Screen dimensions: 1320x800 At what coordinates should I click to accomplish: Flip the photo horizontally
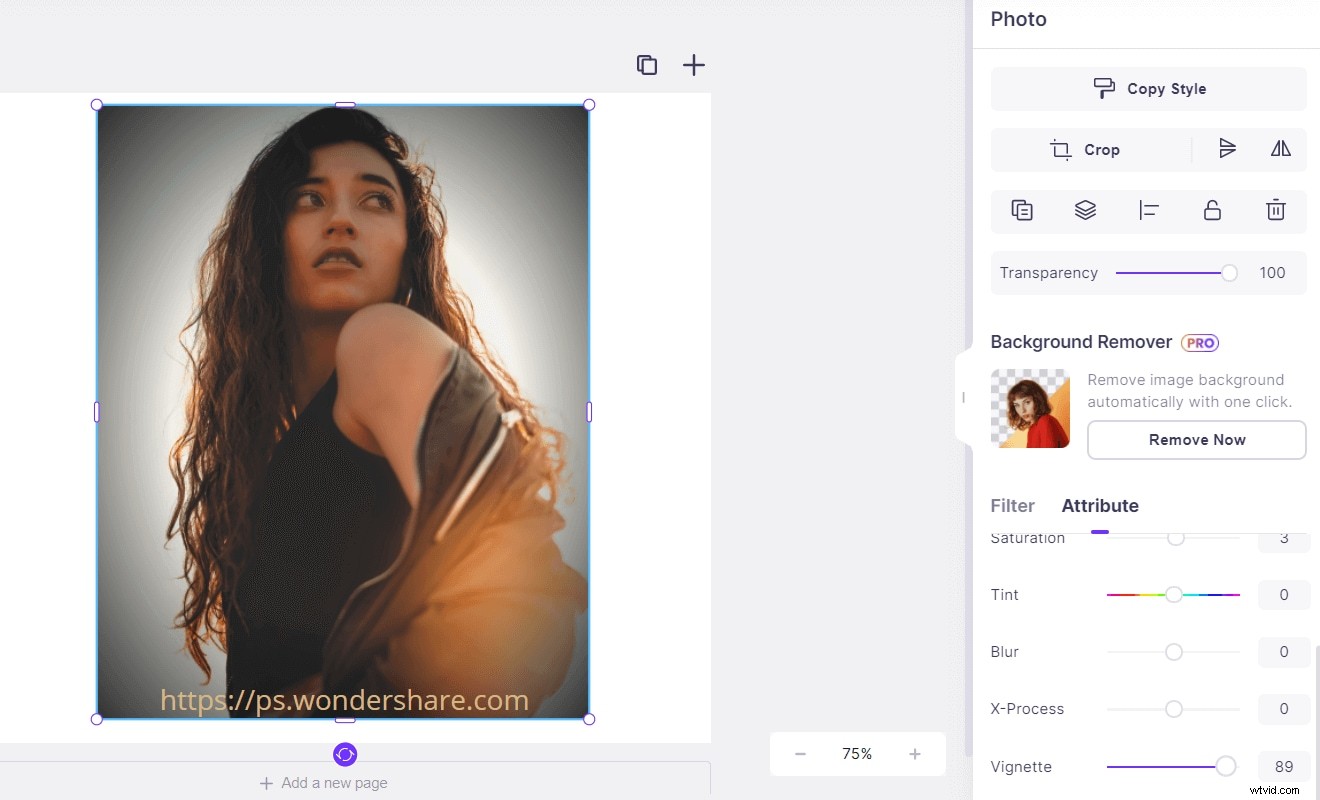coord(1281,148)
